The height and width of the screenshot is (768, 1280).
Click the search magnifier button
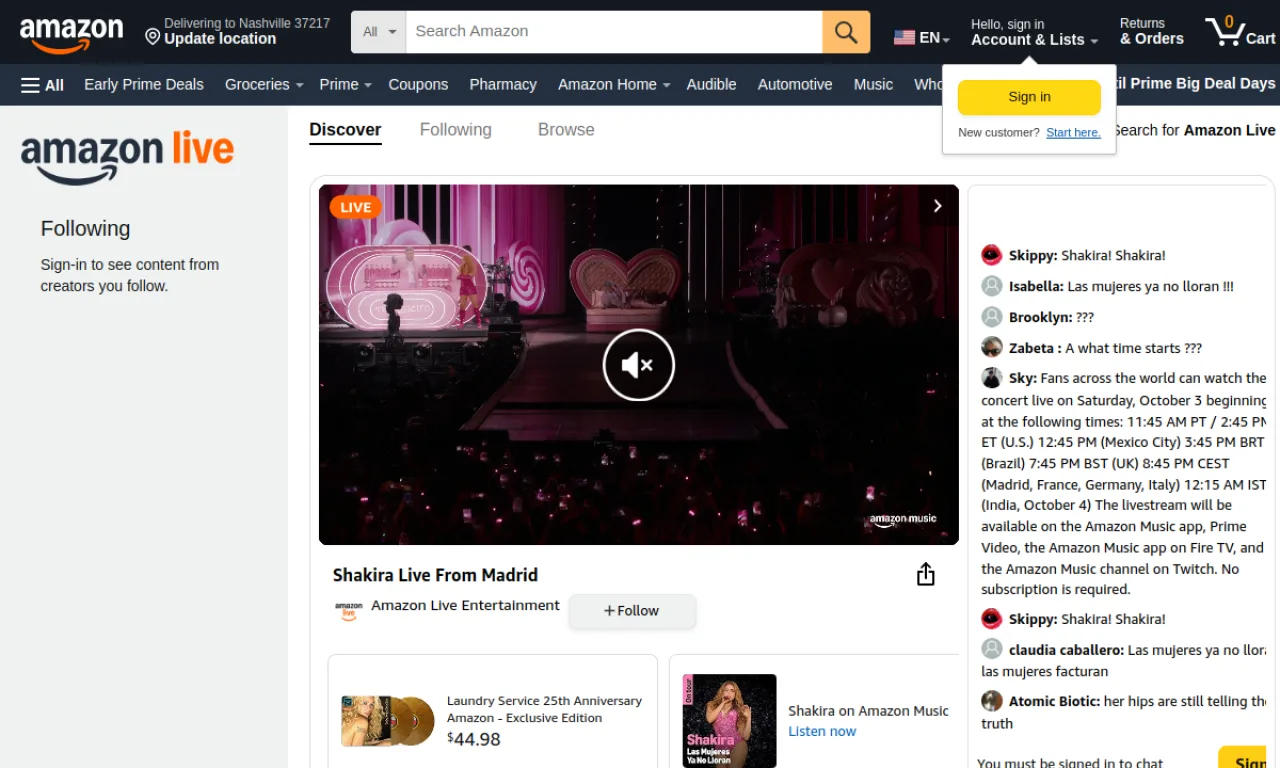846,32
